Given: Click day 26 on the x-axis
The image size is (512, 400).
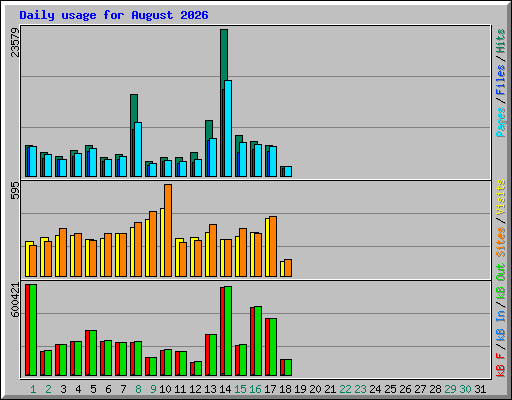Looking at the screenshot, I should pos(405,389).
